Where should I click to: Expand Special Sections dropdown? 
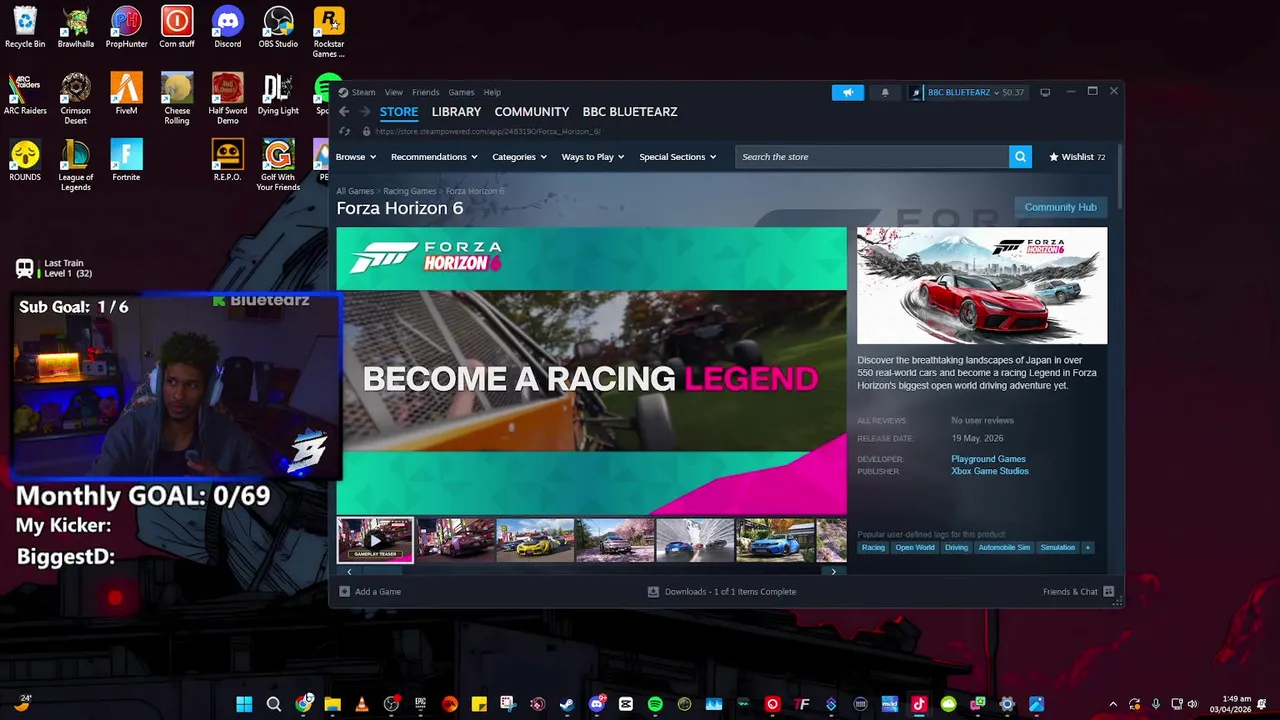(678, 157)
